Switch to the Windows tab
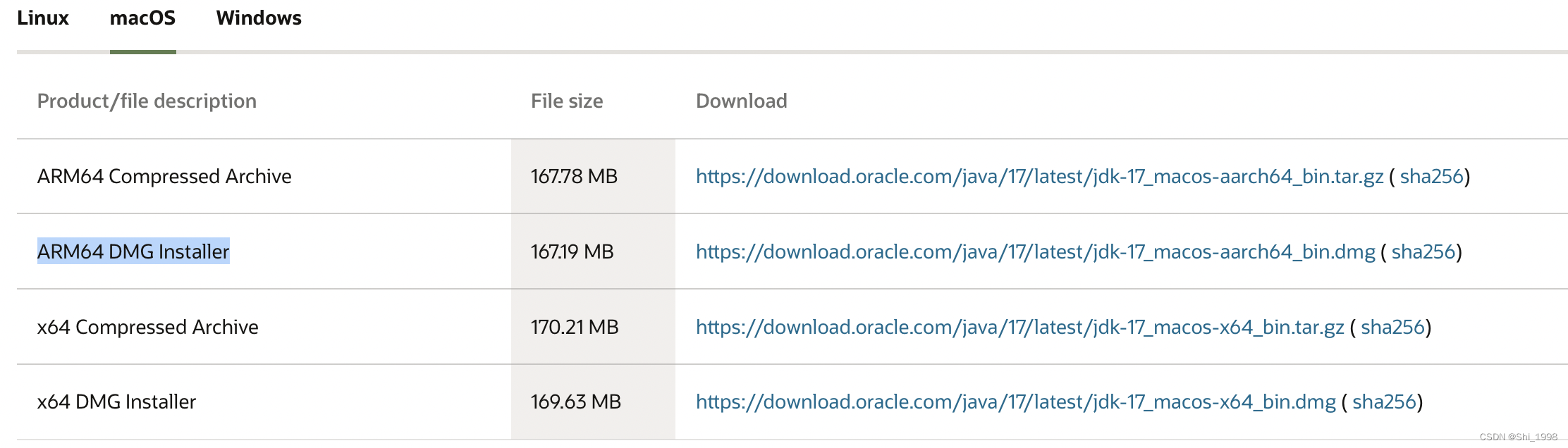The width and height of the screenshot is (1568, 448). [259, 19]
